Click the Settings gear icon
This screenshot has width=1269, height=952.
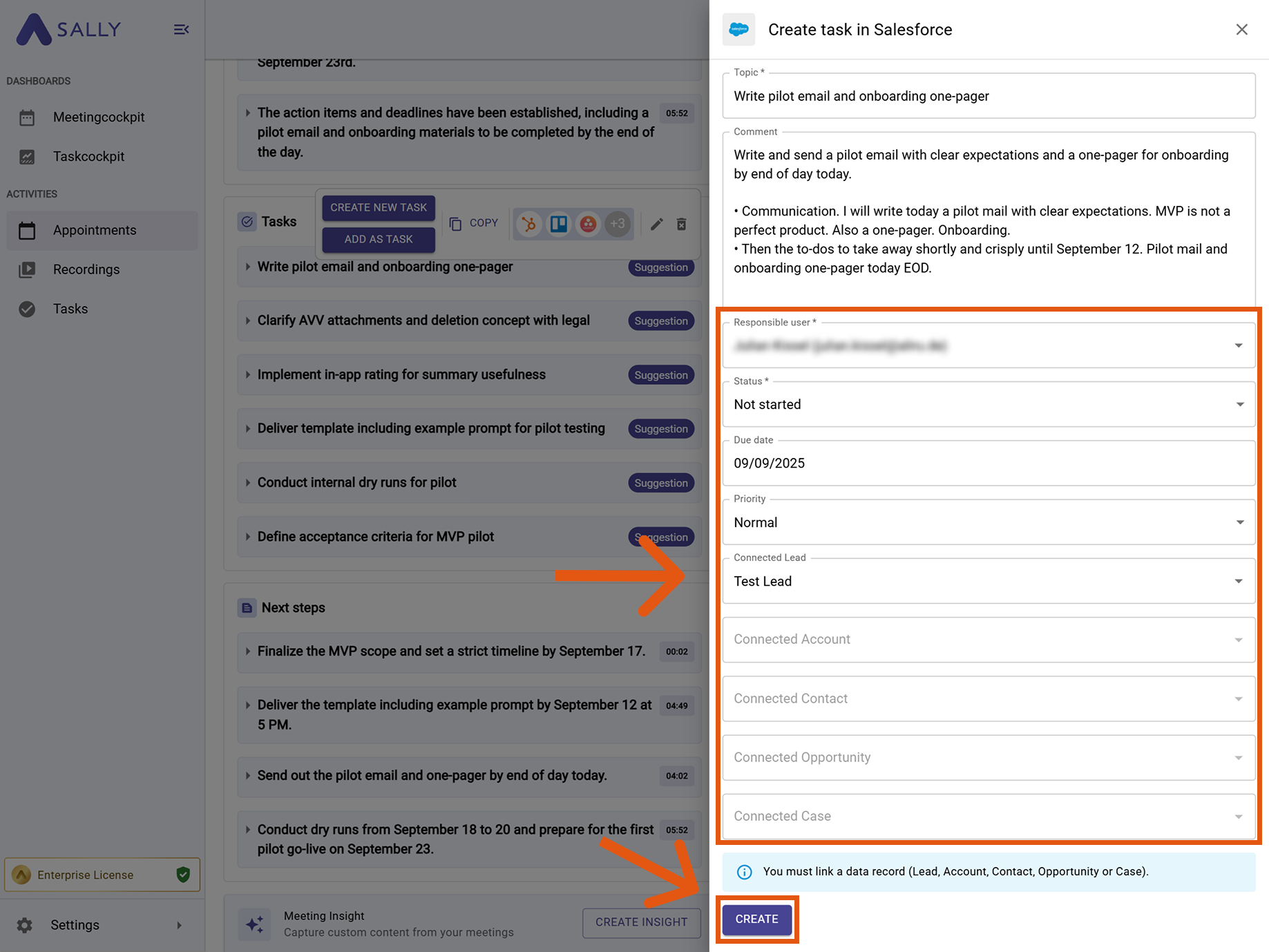[25, 925]
